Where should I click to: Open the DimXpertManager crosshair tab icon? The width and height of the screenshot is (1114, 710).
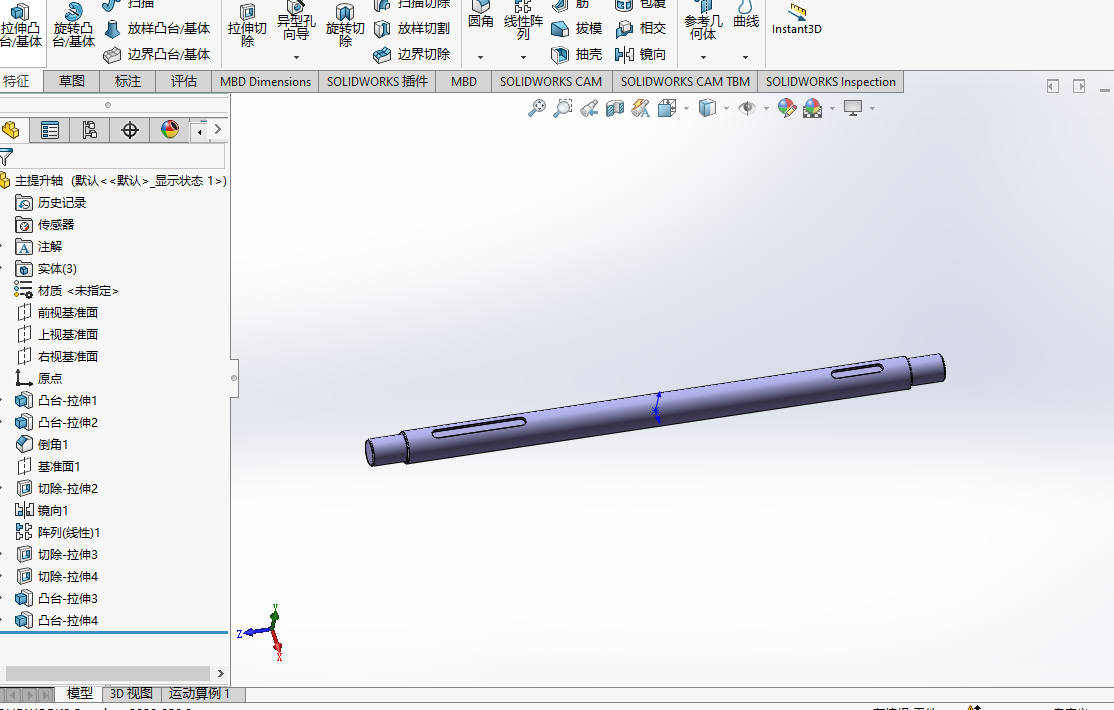(x=129, y=130)
